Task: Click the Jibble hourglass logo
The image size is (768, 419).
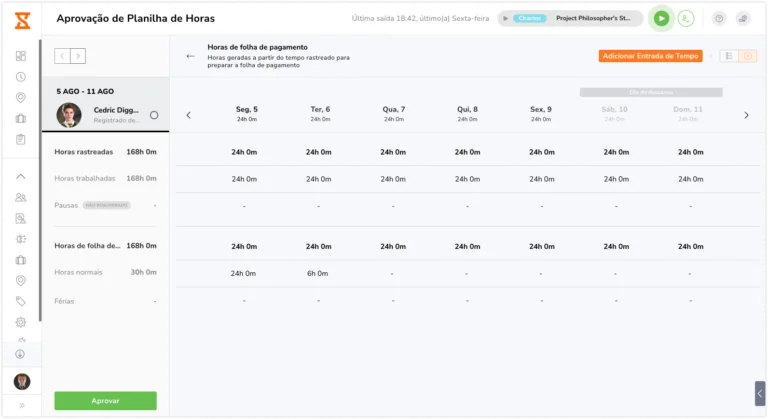Action: click(22, 21)
